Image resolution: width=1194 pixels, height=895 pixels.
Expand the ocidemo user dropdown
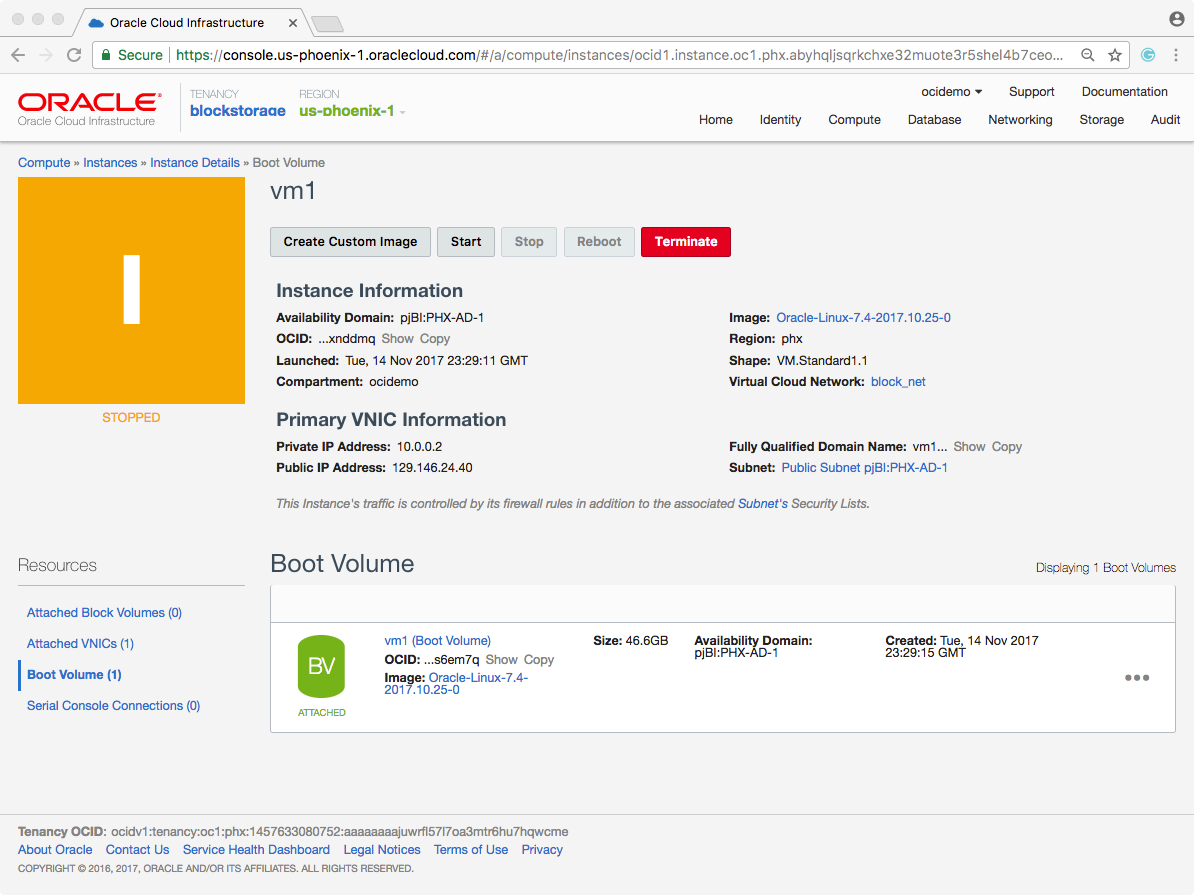click(951, 92)
